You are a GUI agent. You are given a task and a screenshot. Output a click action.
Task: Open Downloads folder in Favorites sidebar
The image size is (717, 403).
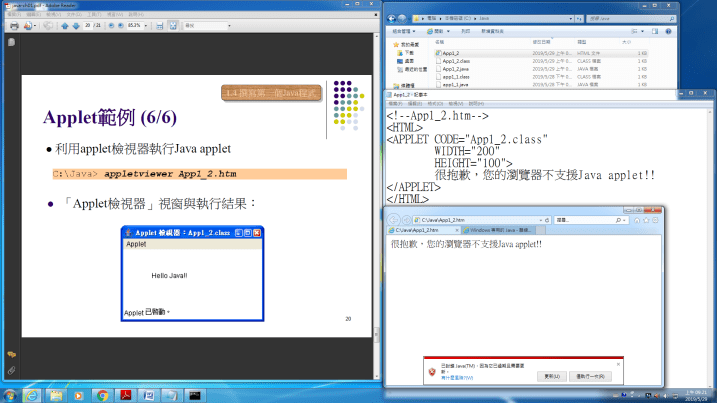click(410, 52)
